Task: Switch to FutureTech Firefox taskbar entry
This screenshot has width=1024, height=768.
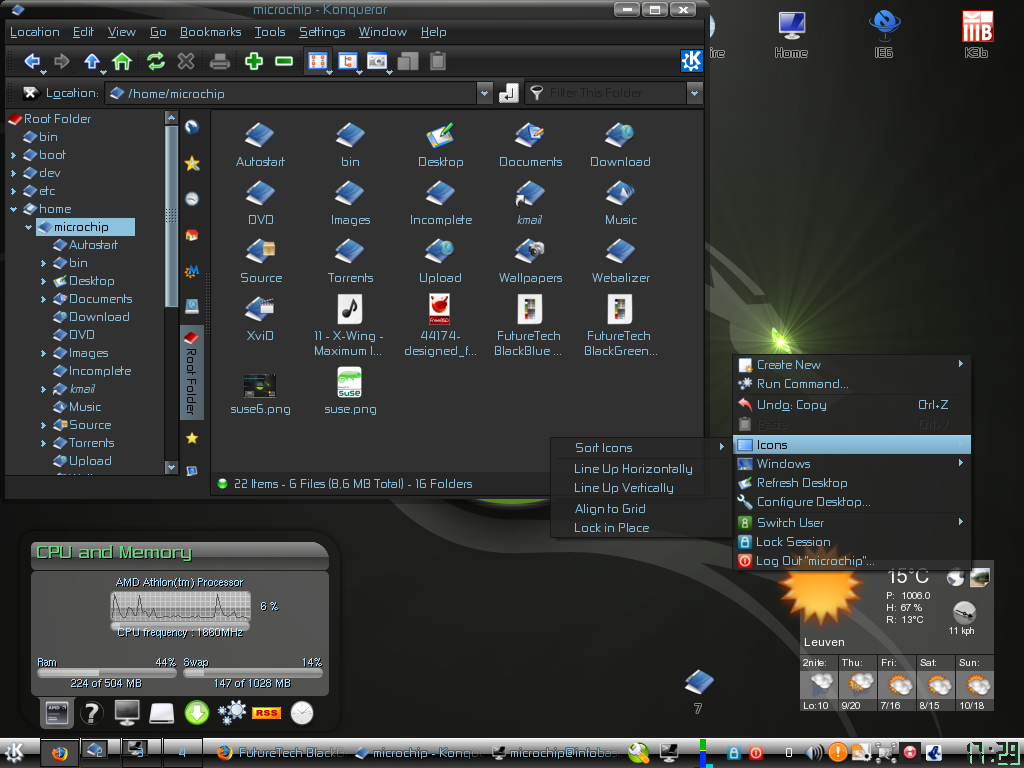Action: coord(281,753)
